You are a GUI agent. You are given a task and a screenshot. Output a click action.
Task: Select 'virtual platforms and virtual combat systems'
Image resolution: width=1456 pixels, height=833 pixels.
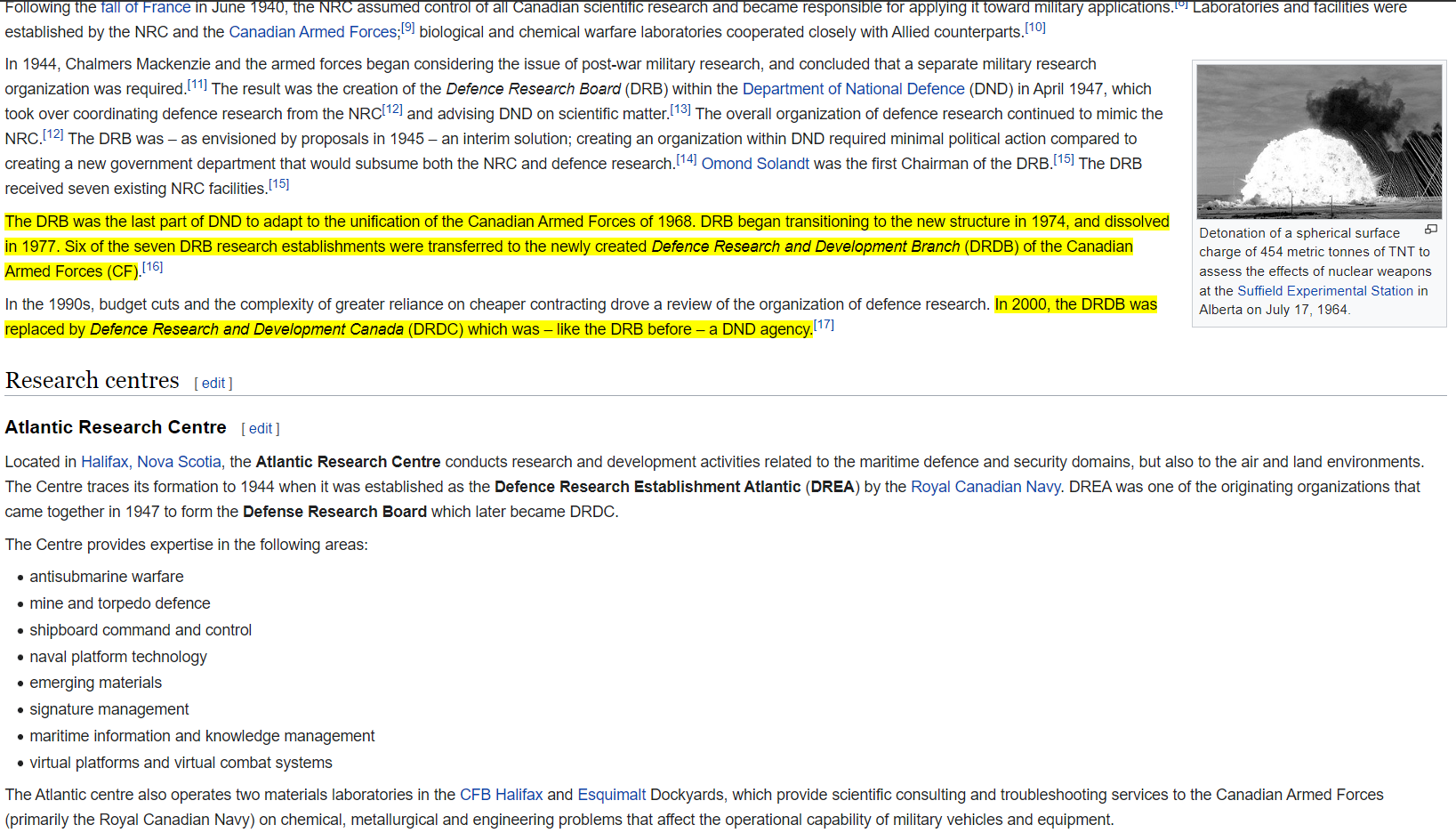pos(181,763)
